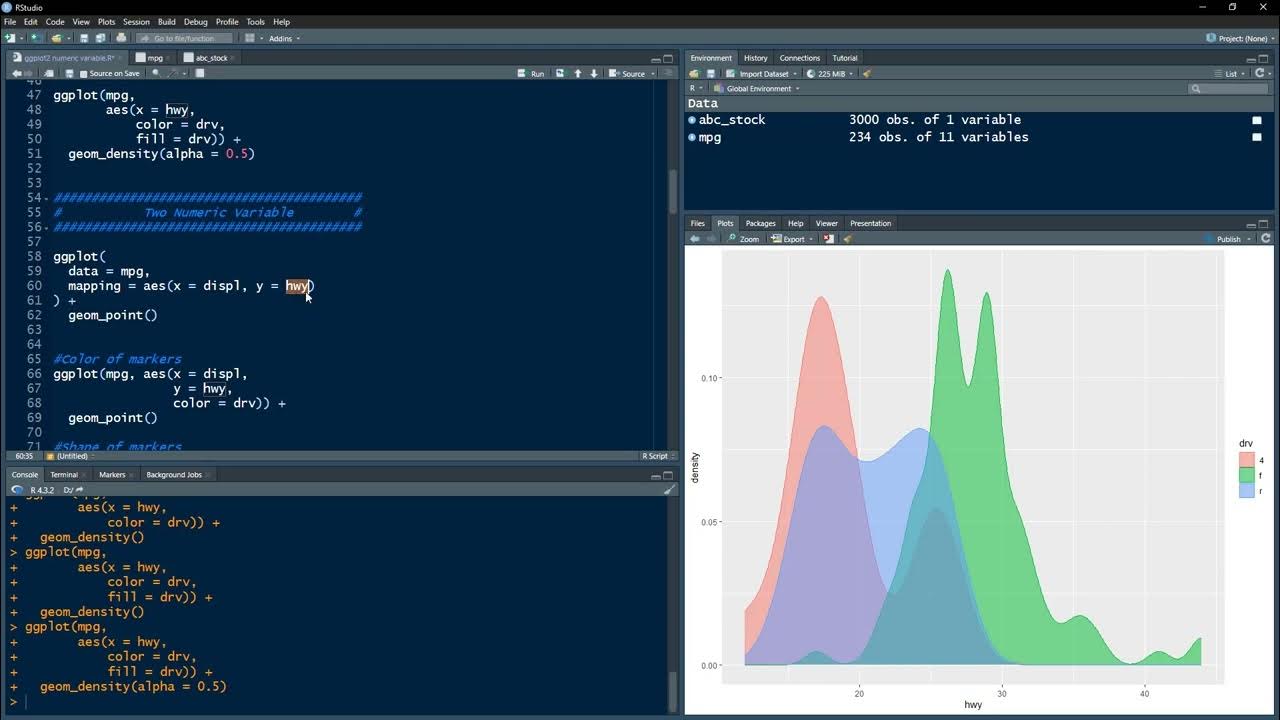Click the console vertical scrollbar
1280x720 pixels.
[672, 689]
